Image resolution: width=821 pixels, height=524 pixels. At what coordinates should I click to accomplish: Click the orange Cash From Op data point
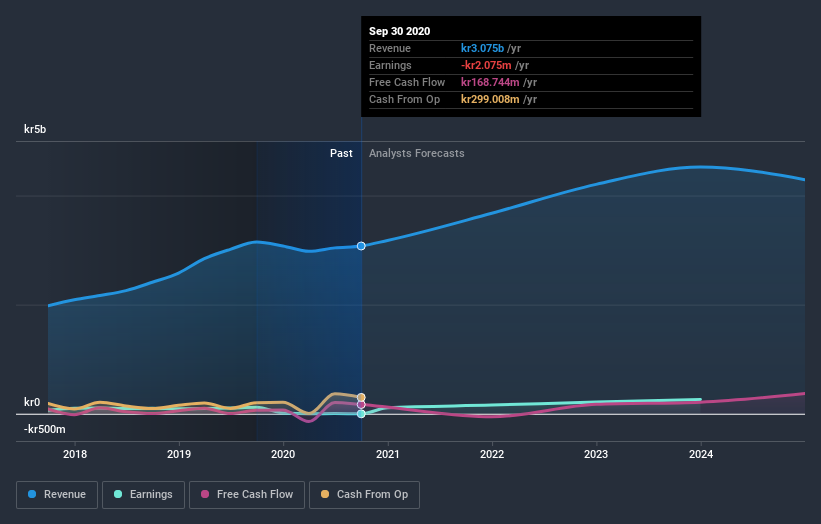coord(361,397)
